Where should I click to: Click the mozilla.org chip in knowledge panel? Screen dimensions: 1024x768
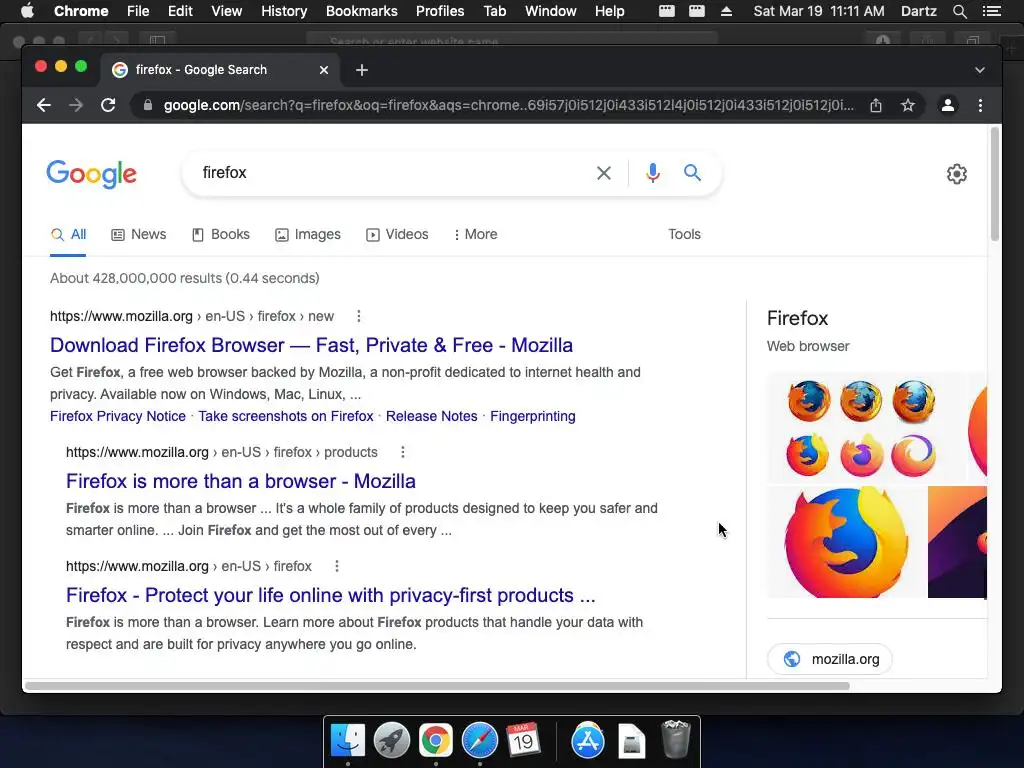tap(830, 659)
